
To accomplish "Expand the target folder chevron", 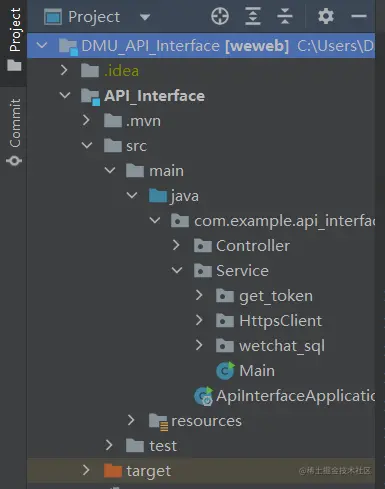I will pyautogui.click(x=86, y=470).
